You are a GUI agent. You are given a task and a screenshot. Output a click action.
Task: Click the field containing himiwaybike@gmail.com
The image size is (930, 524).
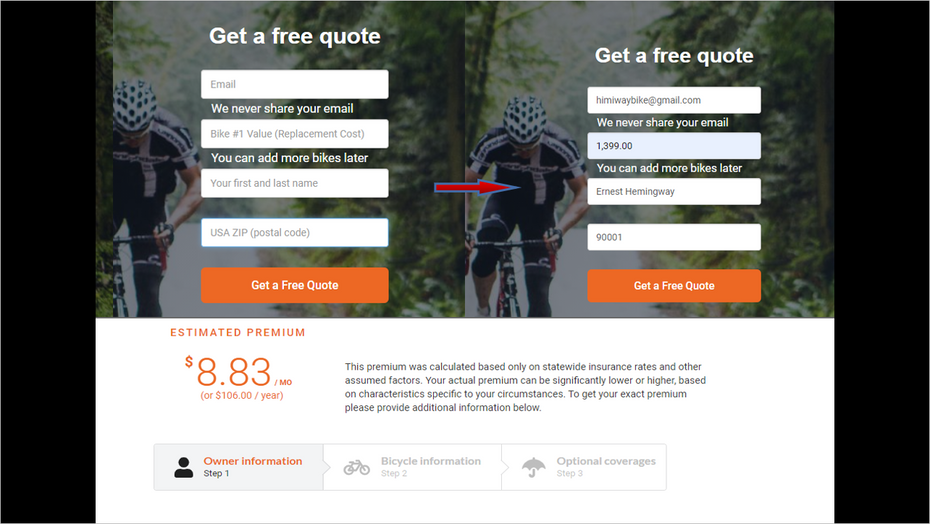674,100
